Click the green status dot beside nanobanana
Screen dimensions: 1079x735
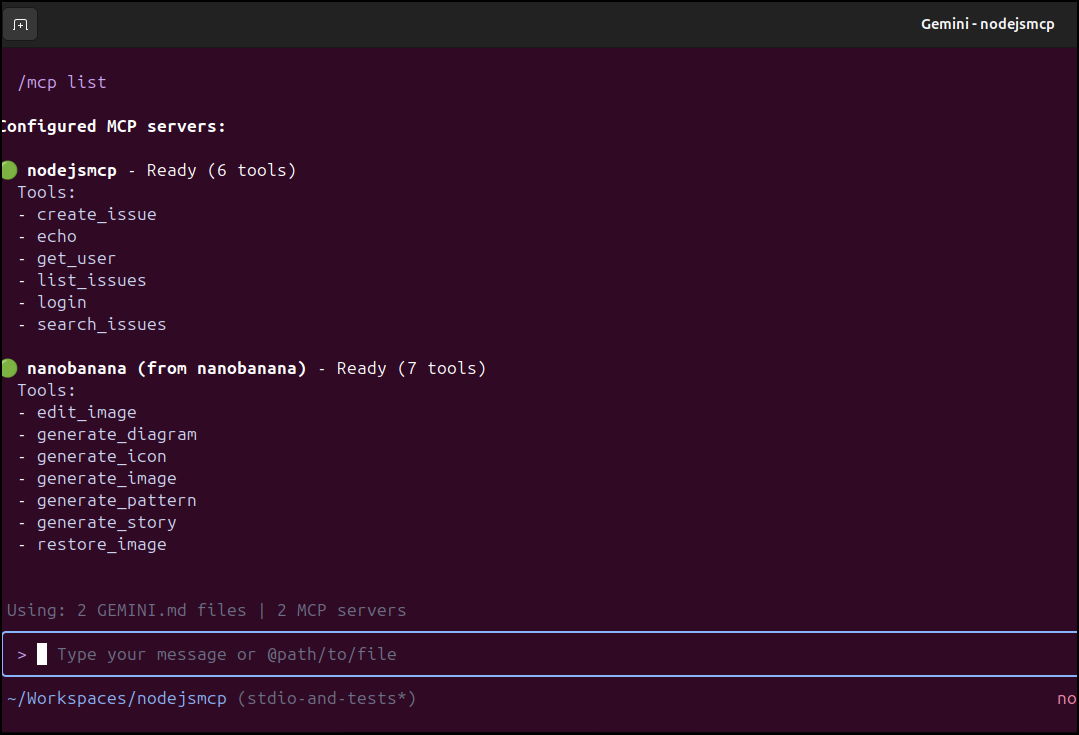(x=9, y=368)
